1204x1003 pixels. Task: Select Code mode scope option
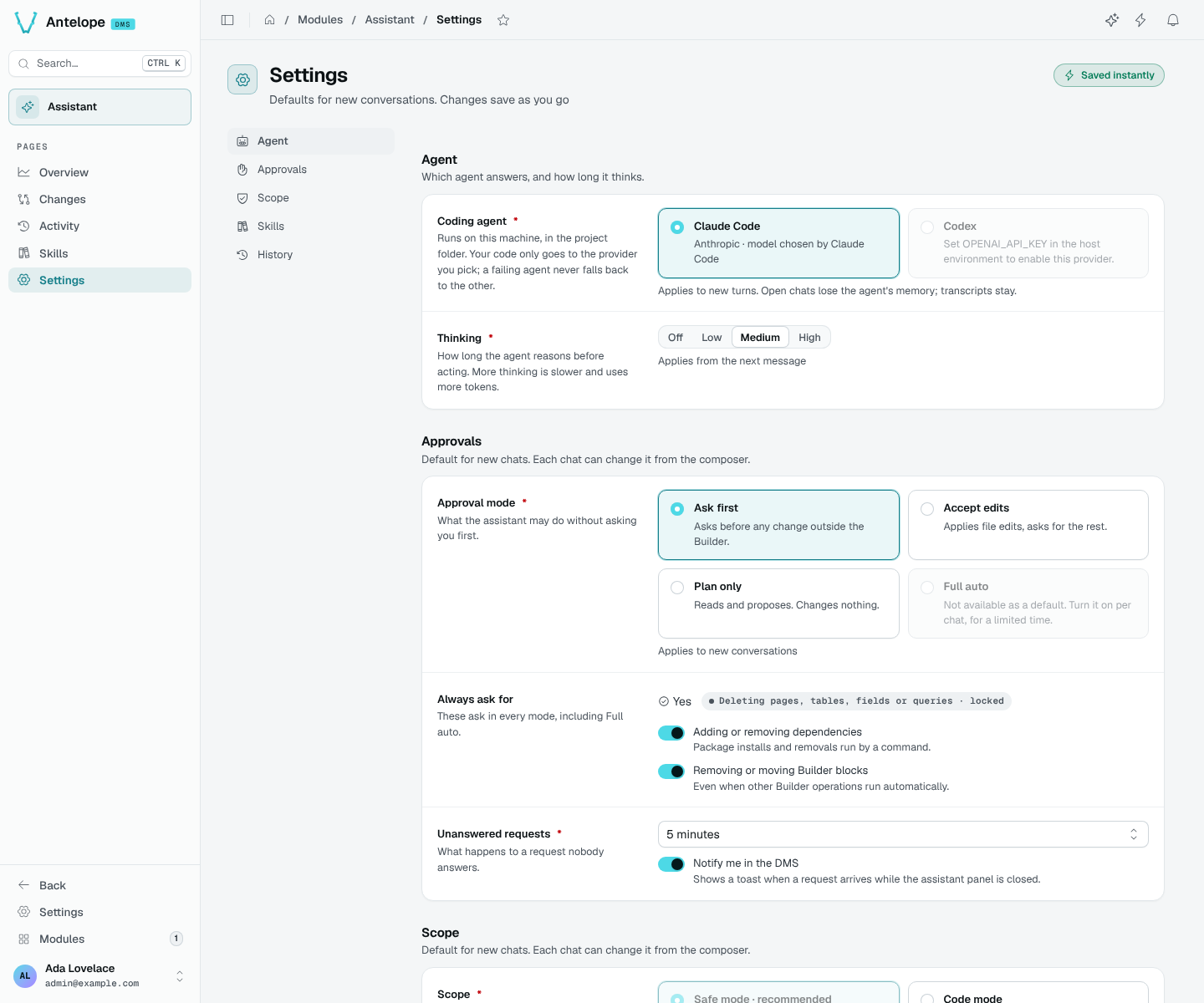click(x=1028, y=993)
